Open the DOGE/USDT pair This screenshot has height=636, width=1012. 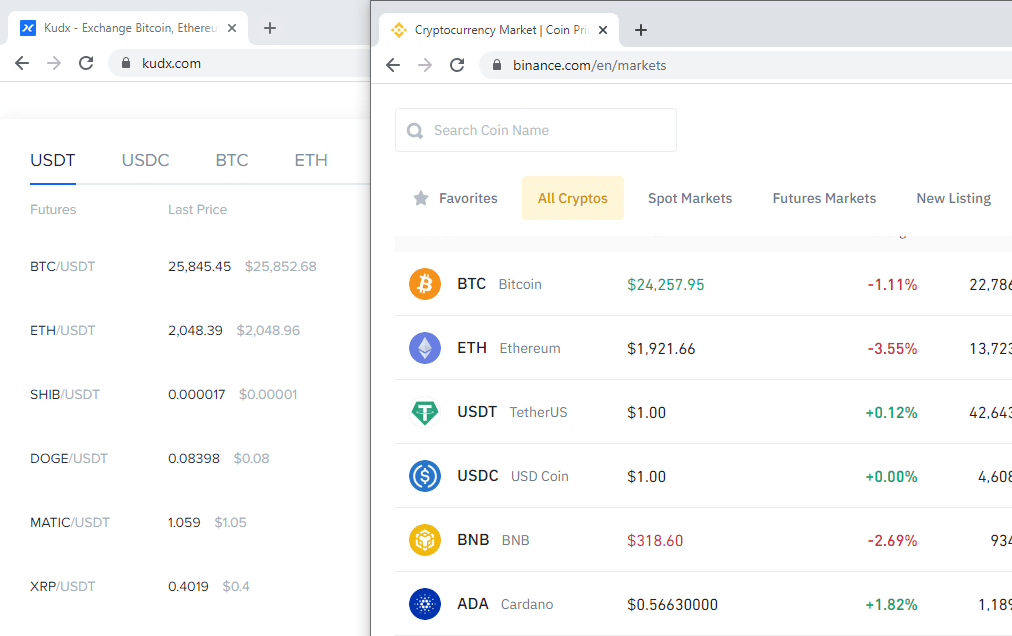coord(65,458)
